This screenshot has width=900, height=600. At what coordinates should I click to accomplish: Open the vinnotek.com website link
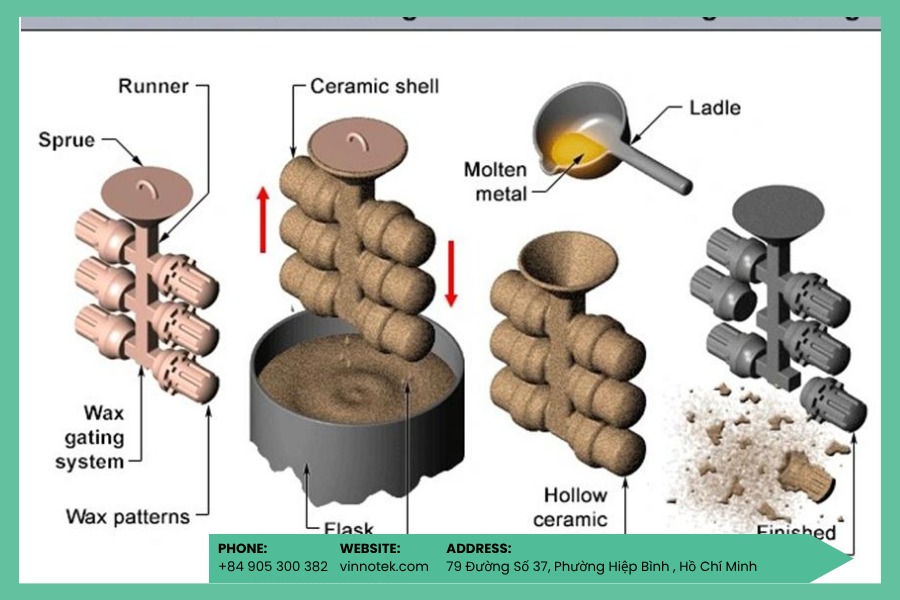click(x=384, y=567)
